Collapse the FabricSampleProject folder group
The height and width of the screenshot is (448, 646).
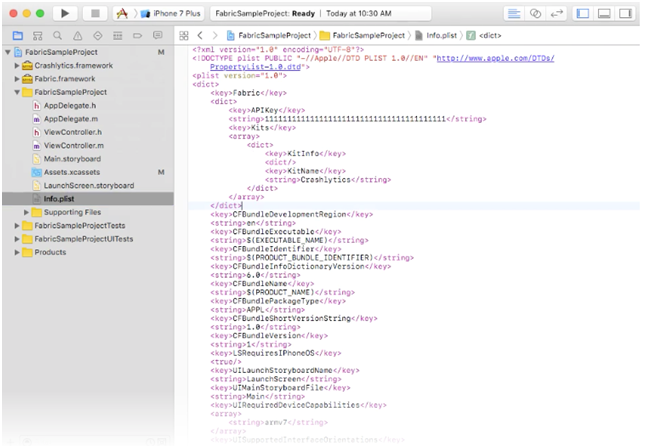17,92
